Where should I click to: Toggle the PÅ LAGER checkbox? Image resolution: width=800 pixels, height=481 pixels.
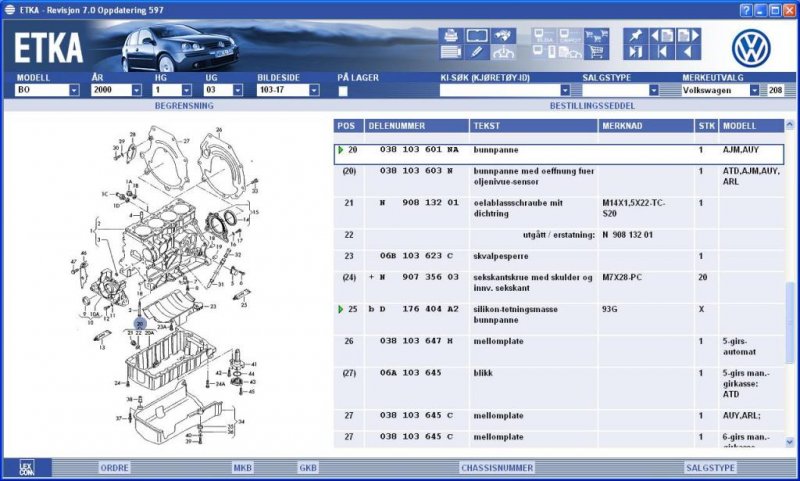[x=343, y=91]
